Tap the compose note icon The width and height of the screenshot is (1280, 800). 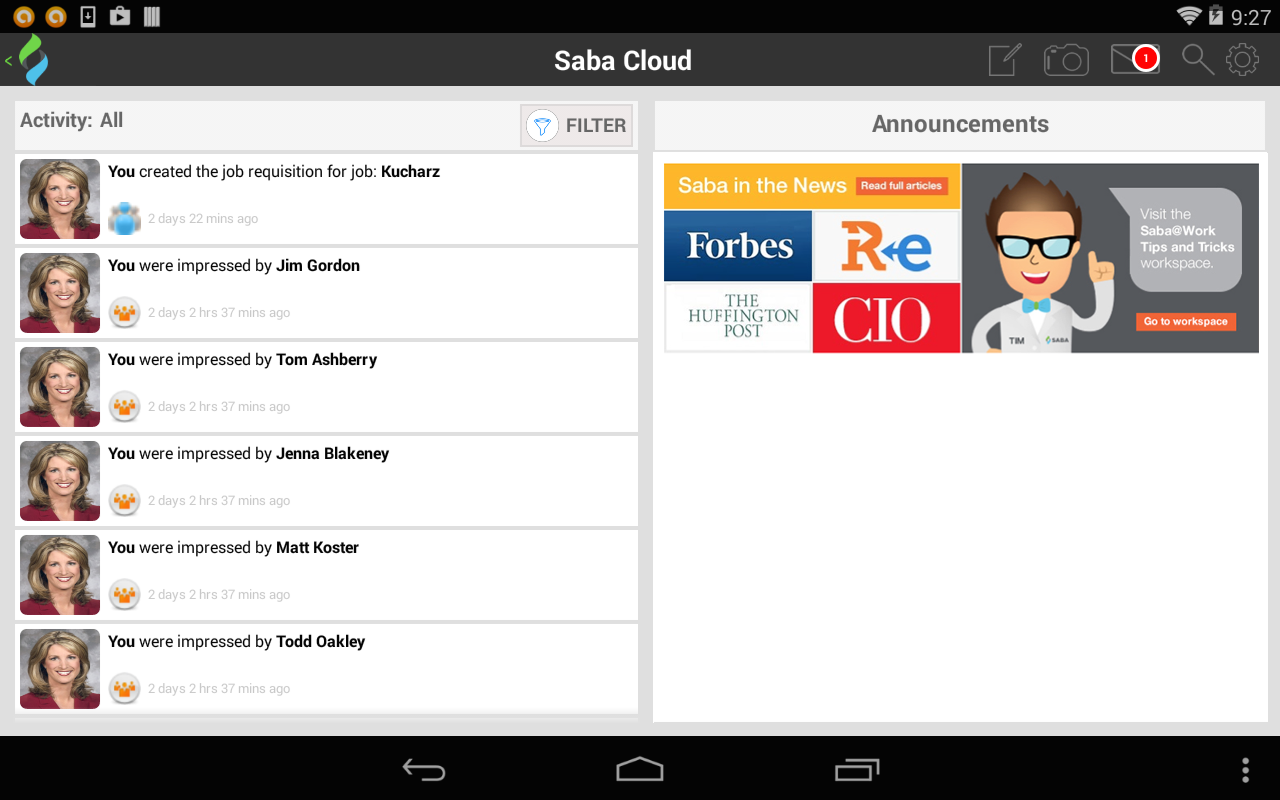tap(1005, 60)
